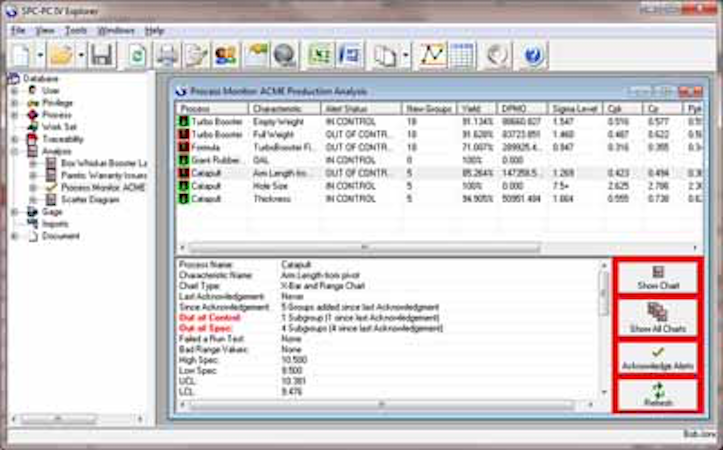Click green status icon of Giant Rubber row
The height and width of the screenshot is (450, 723).
(x=184, y=160)
